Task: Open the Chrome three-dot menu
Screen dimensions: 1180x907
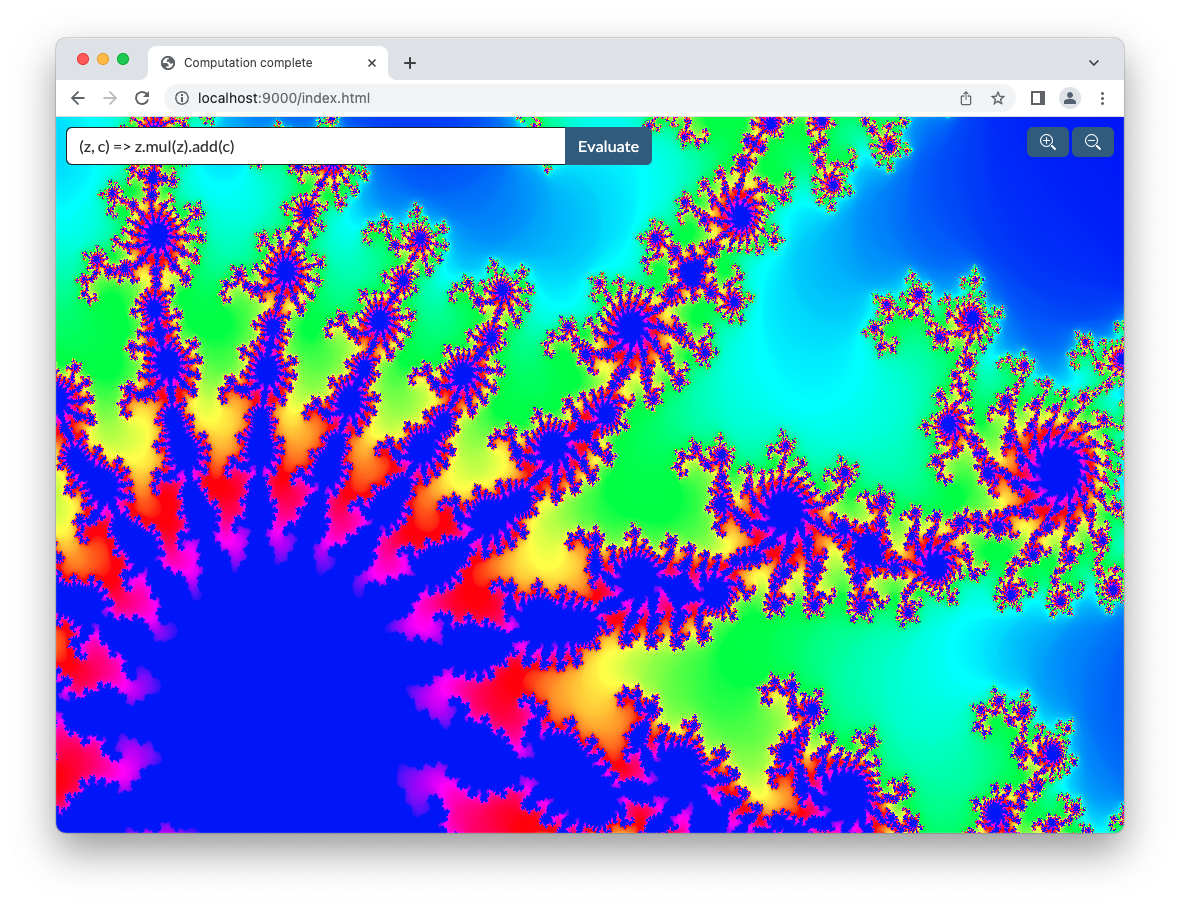Action: [1102, 98]
